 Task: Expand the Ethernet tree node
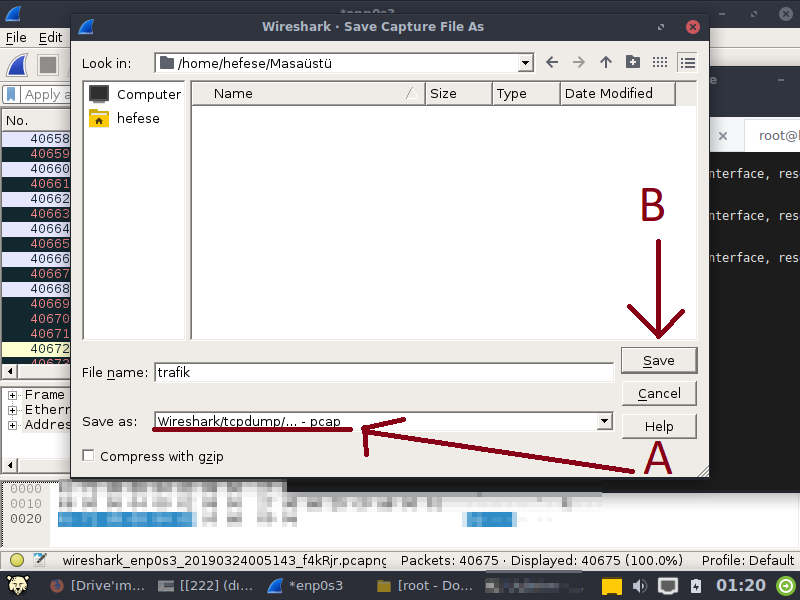pos(12,410)
